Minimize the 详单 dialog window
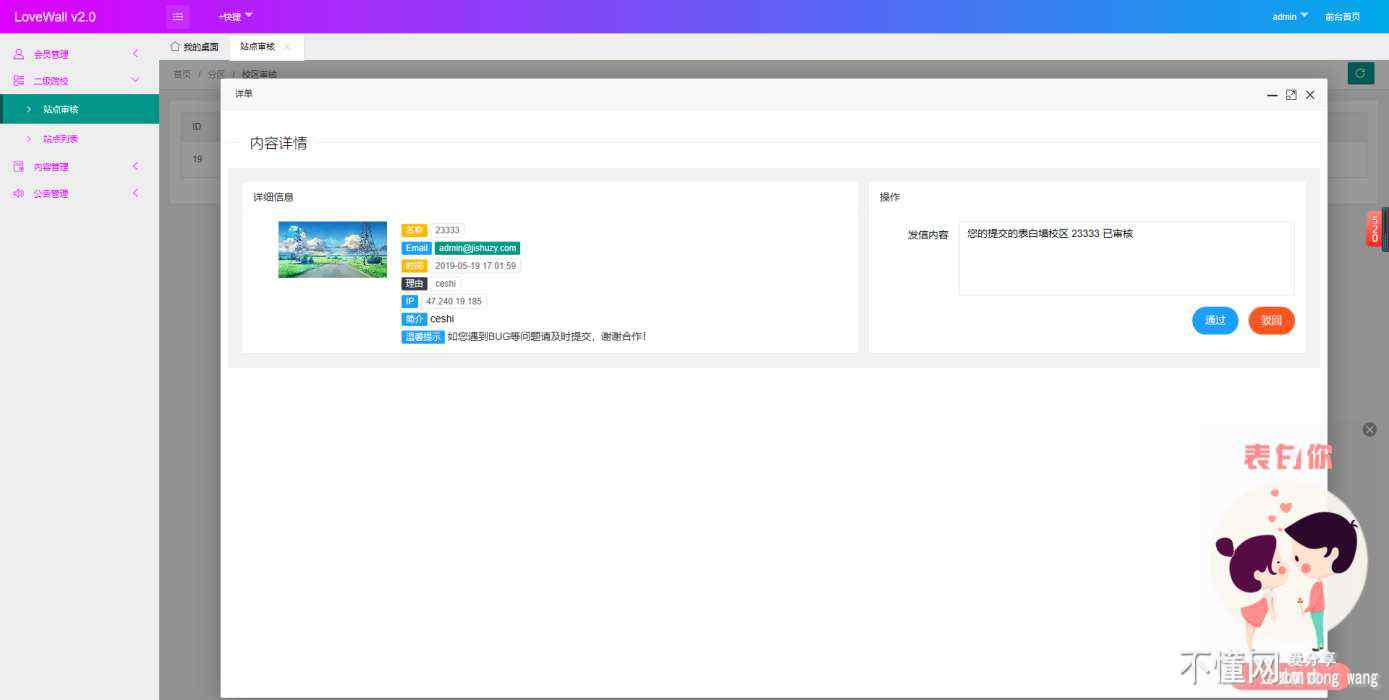The image size is (1389, 700). (1272, 95)
